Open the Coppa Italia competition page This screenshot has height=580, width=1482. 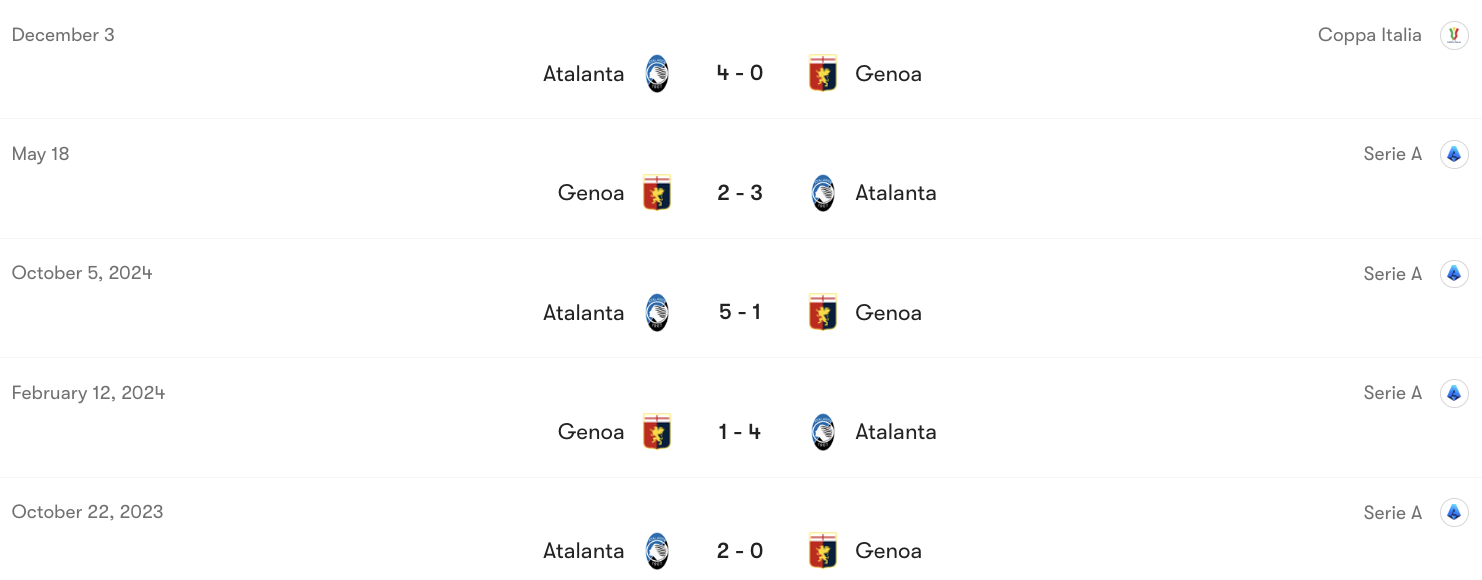tap(1370, 34)
